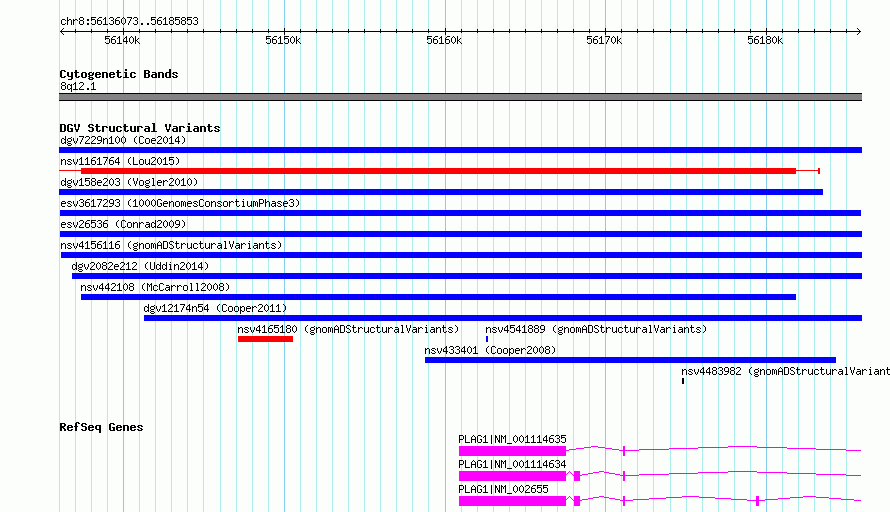890x512 pixels.
Task: Click the Cytogenetic Bands track title
Action: tap(119, 74)
